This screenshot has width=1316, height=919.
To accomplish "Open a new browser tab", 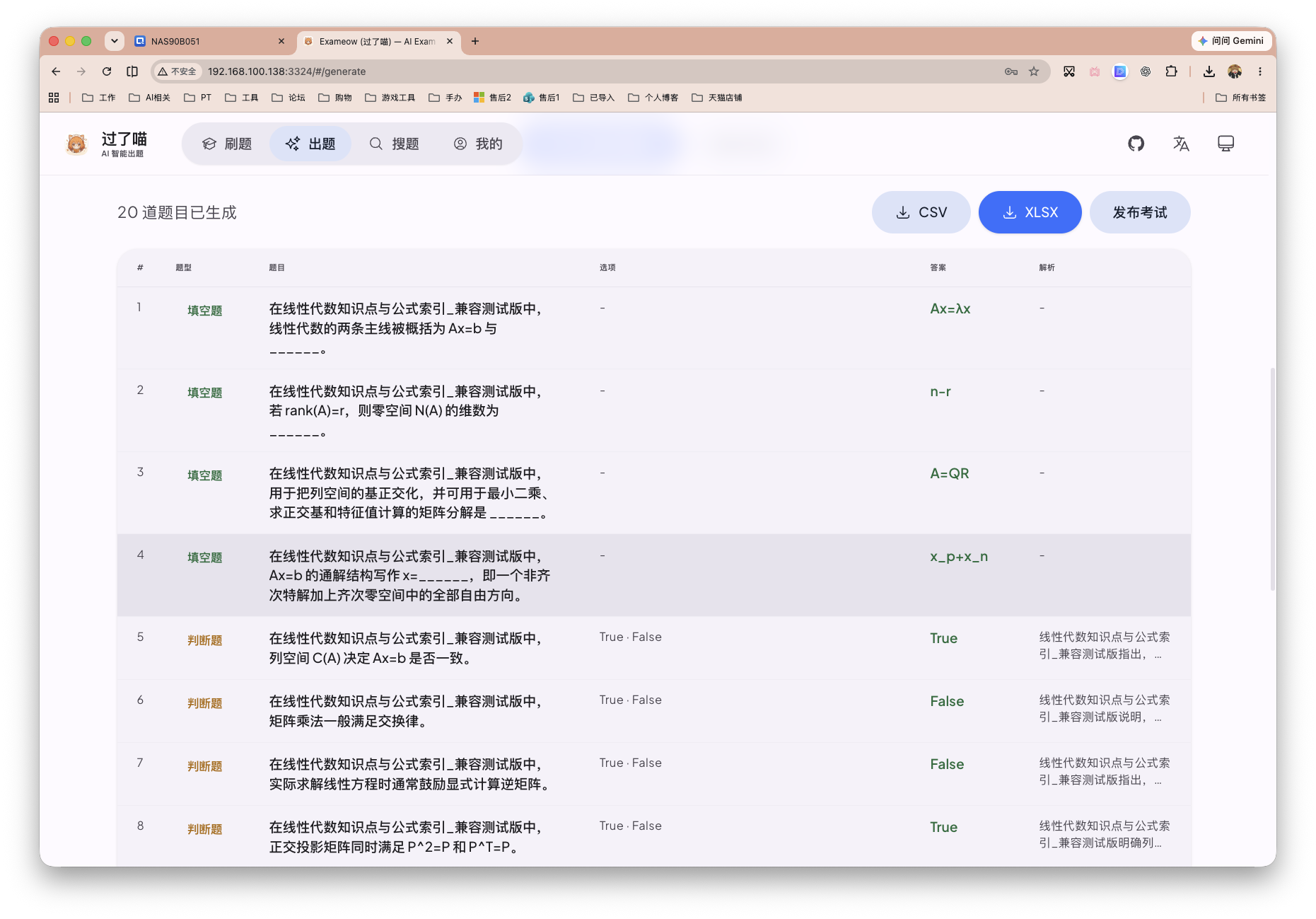I will point(475,41).
